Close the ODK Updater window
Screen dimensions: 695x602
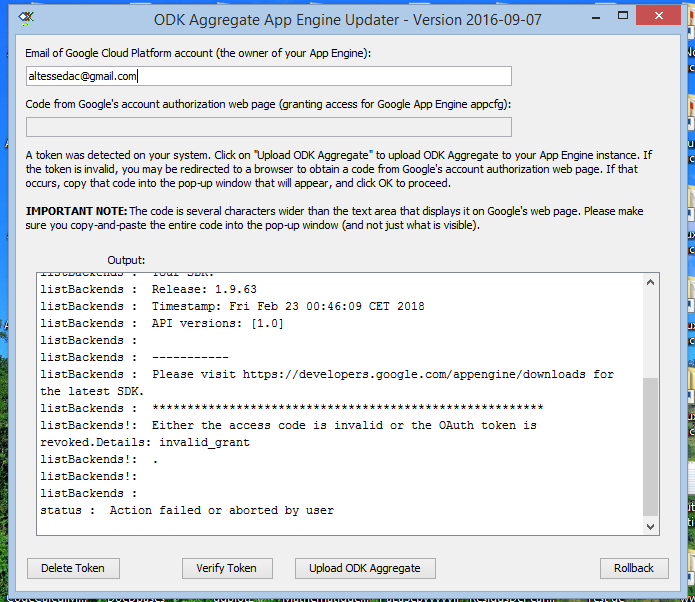click(658, 16)
